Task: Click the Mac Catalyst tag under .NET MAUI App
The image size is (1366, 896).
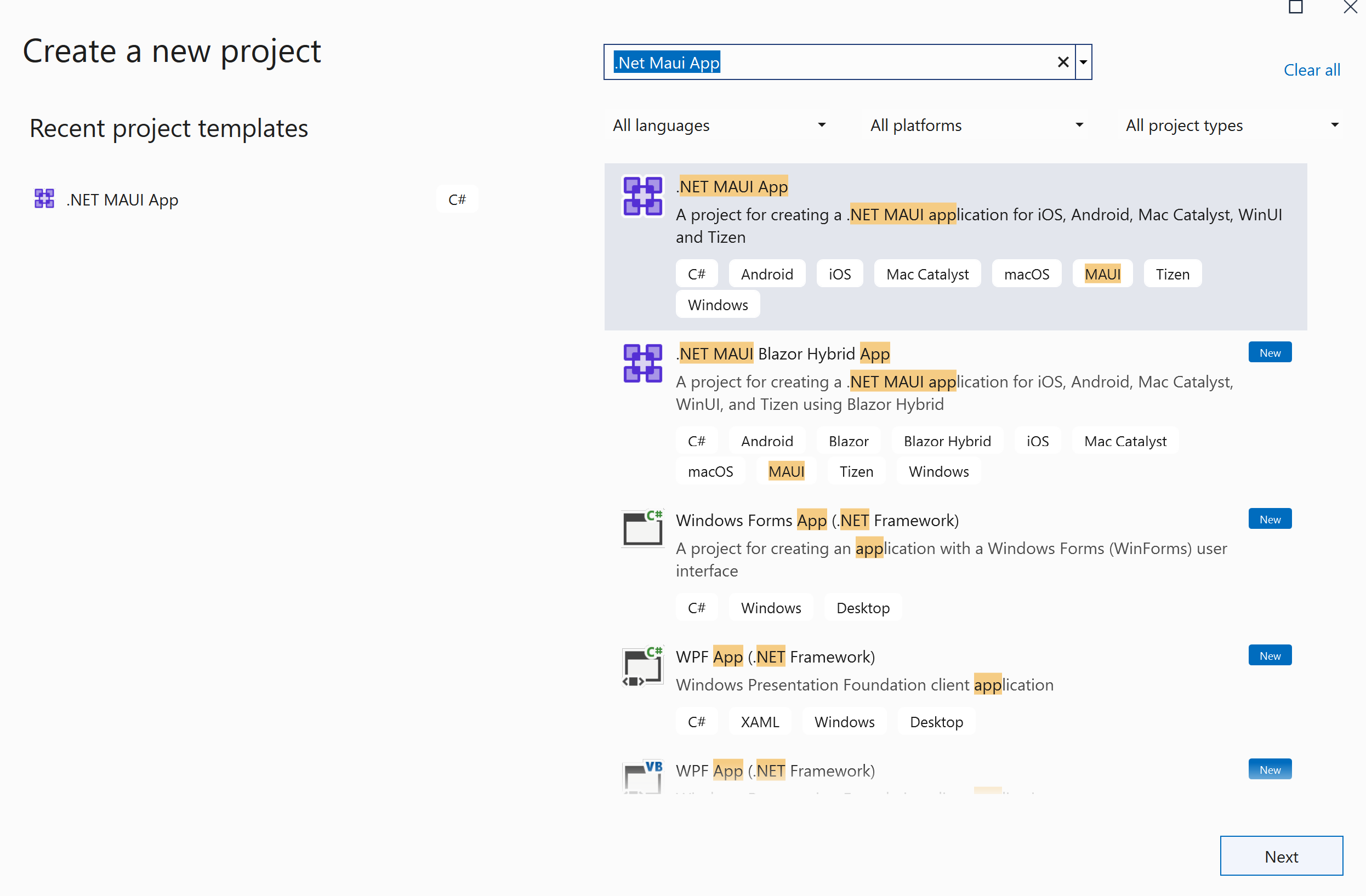Action: [927, 273]
